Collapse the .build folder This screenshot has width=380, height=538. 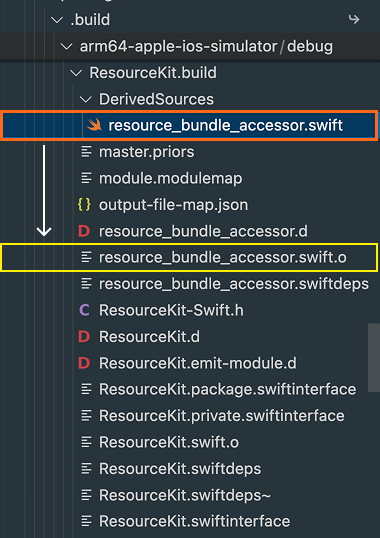[x=57, y=20]
